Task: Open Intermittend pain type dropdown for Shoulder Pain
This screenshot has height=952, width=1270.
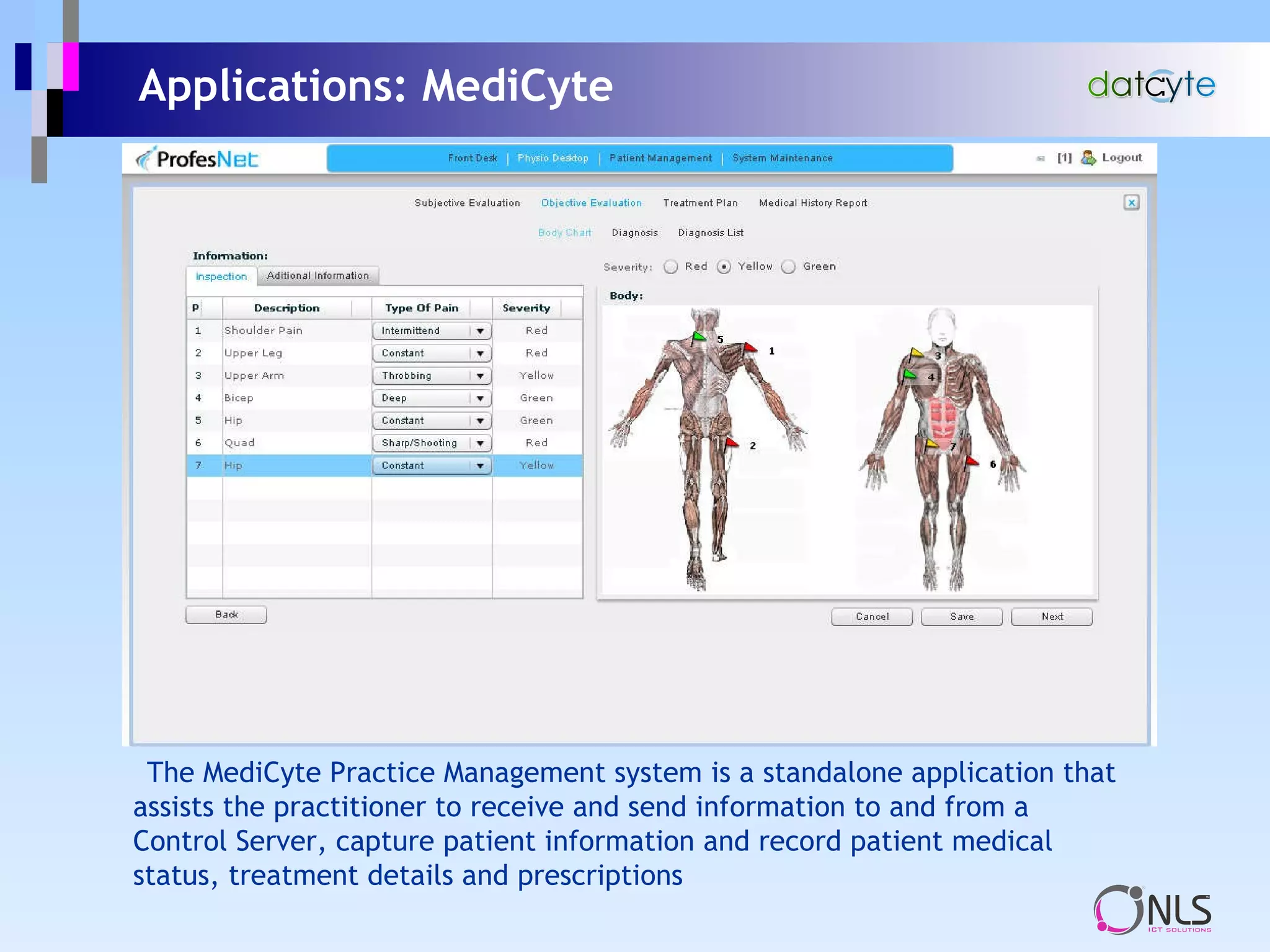Action: click(432, 331)
